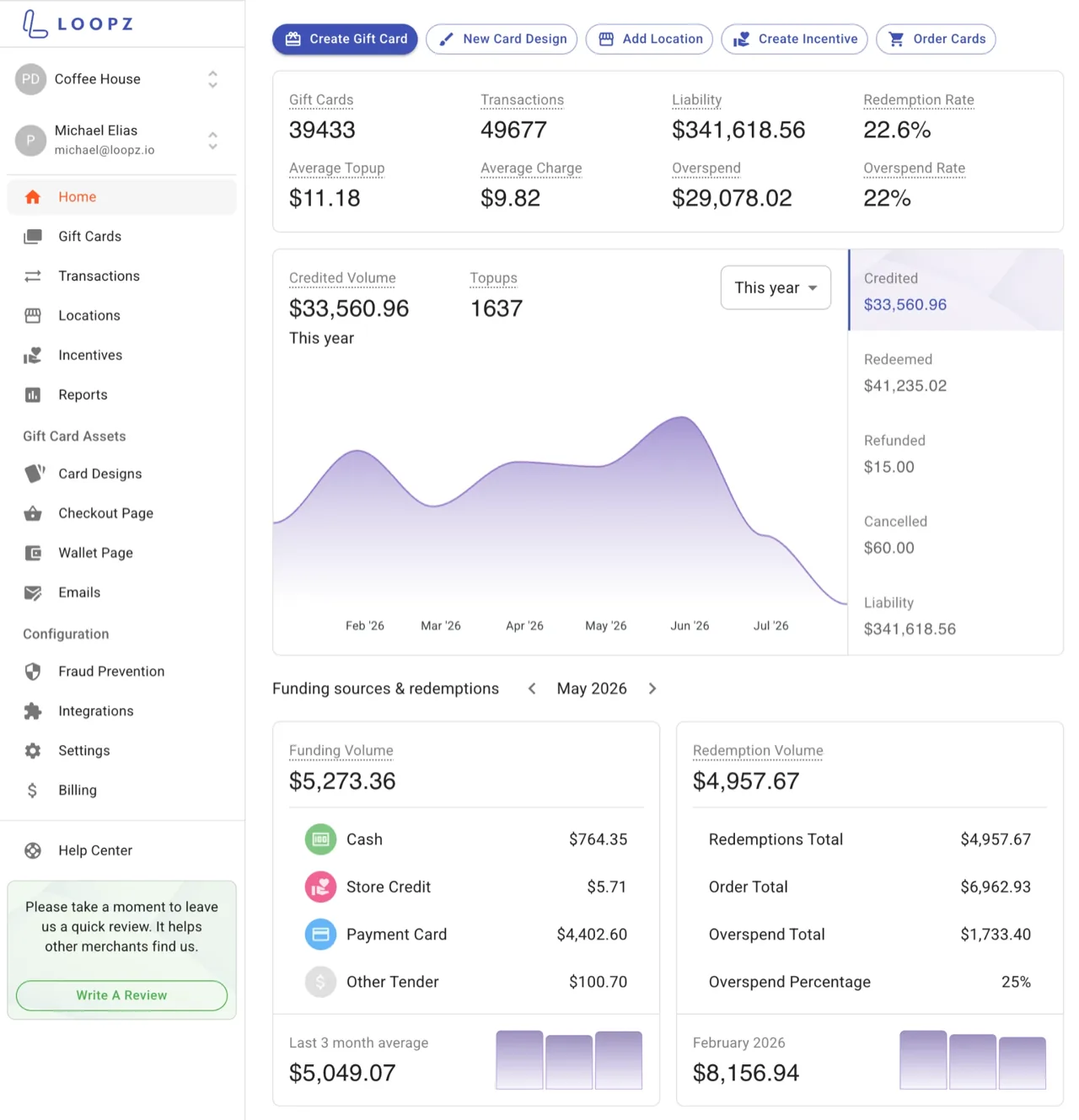Go to next month after May 2026
1079x1120 pixels.
pyautogui.click(x=652, y=689)
